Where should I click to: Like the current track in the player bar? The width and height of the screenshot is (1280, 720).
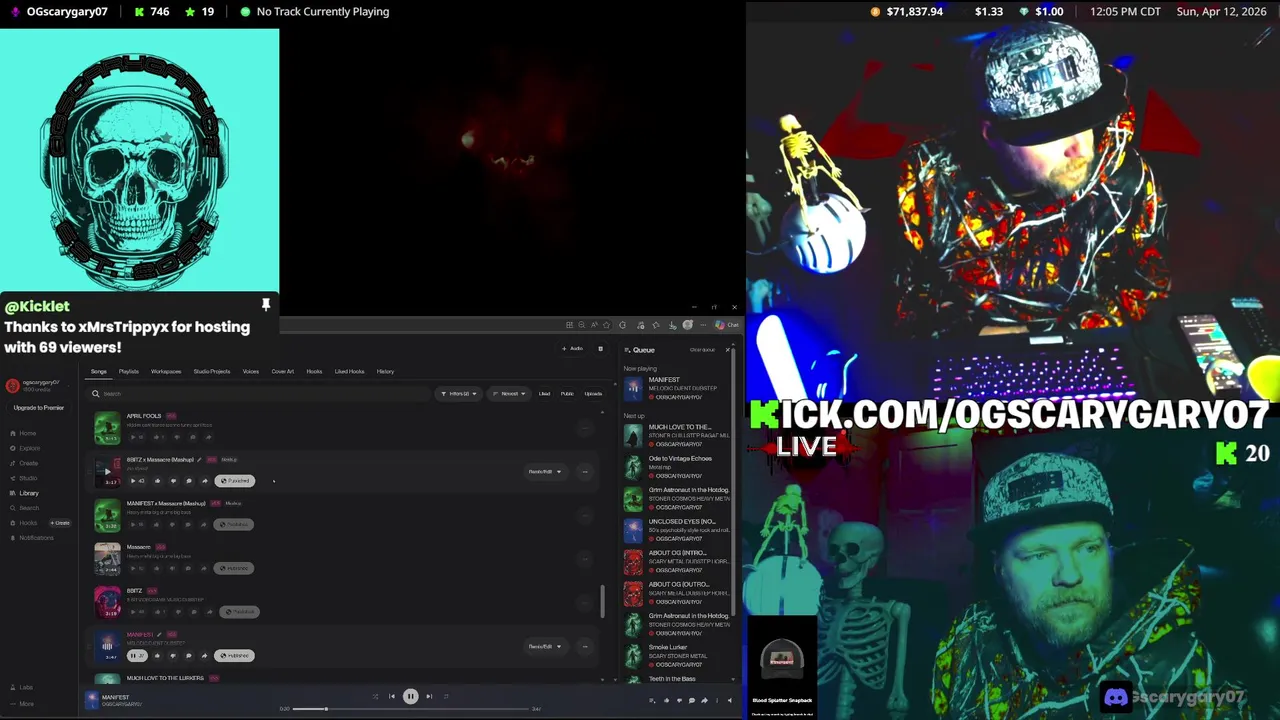[666, 700]
